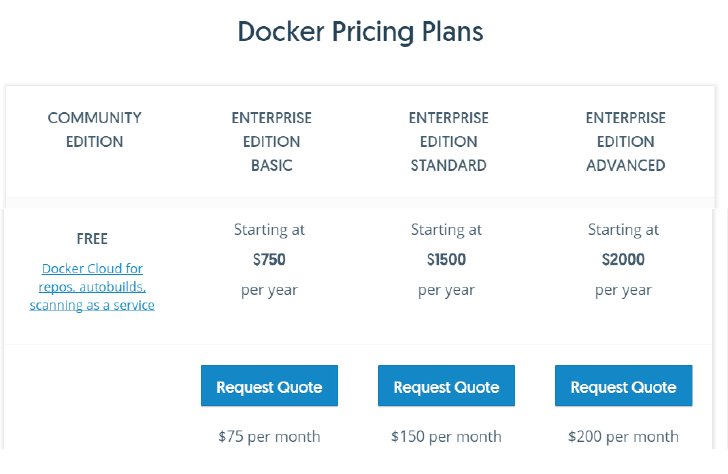This screenshot has height=474, width=728.
Task: Click 'per year' under $2000
Action: [x=623, y=291]
